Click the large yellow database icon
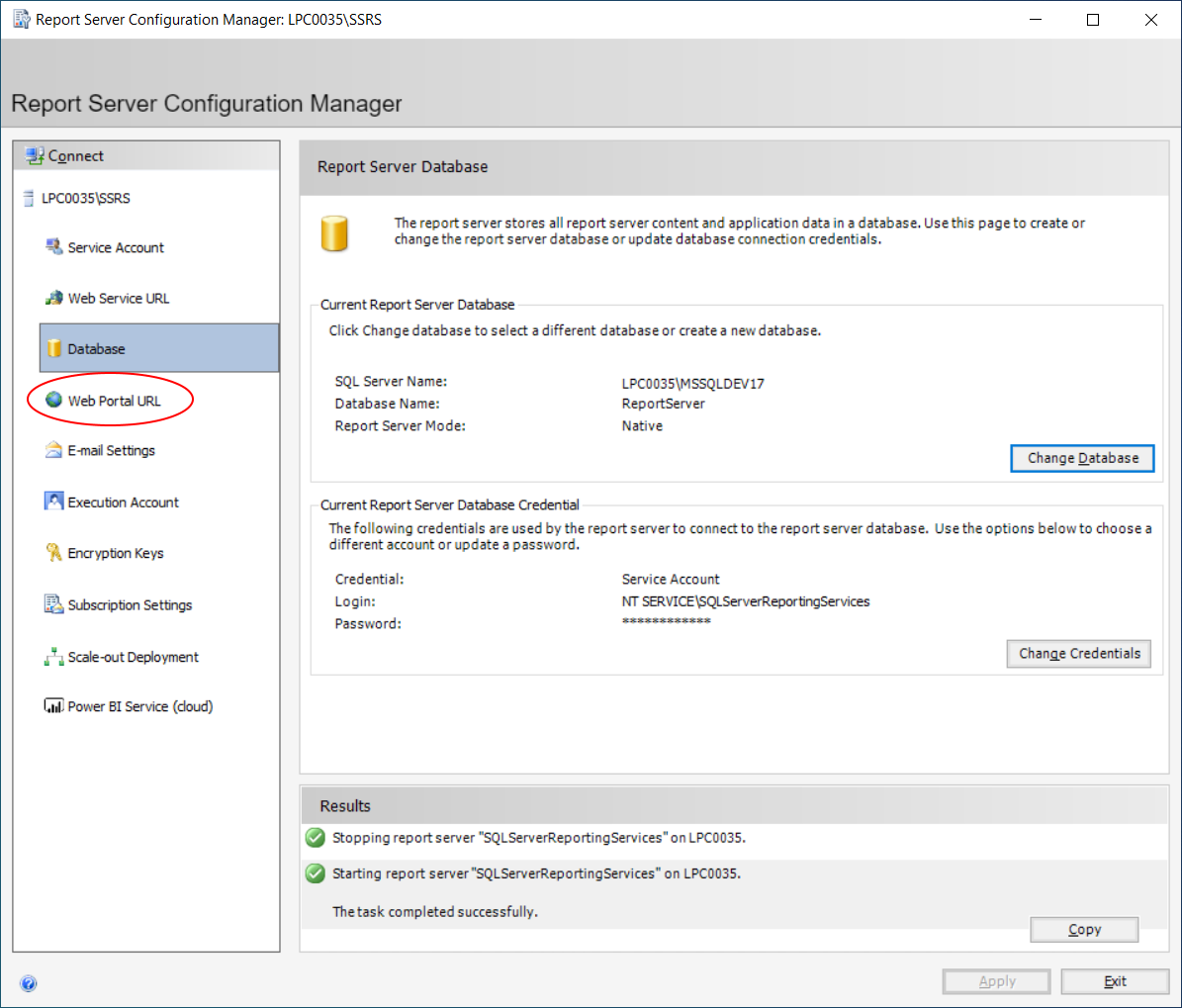This screenshot has height=1008, width=1182. click(334, 233)
